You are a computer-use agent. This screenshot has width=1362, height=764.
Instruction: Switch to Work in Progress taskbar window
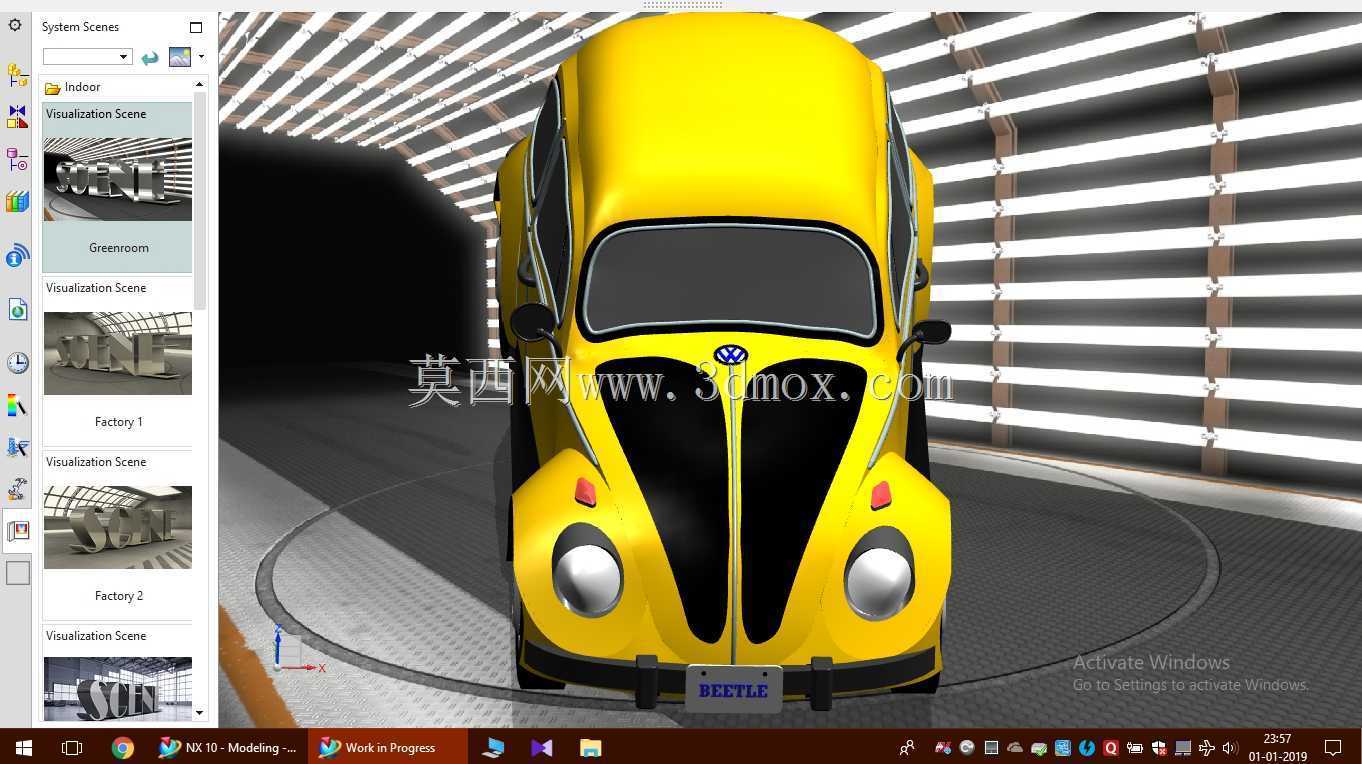point(388,747)
